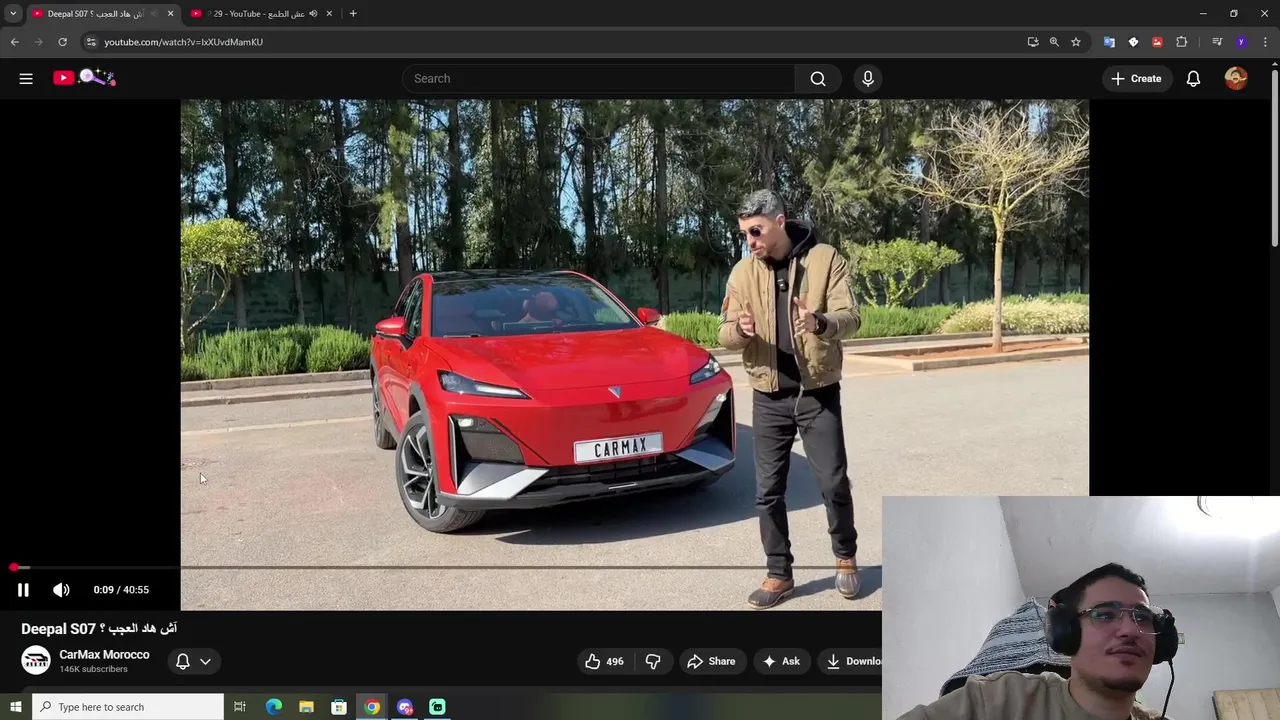Open File Explorer from taskbar
Viewport: 1280px width, 720px height.
(x=306, y=707)
